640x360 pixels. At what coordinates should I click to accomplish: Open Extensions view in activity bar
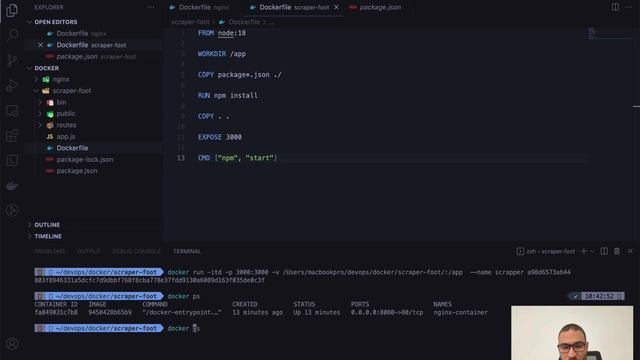click(x=12, y=136)
